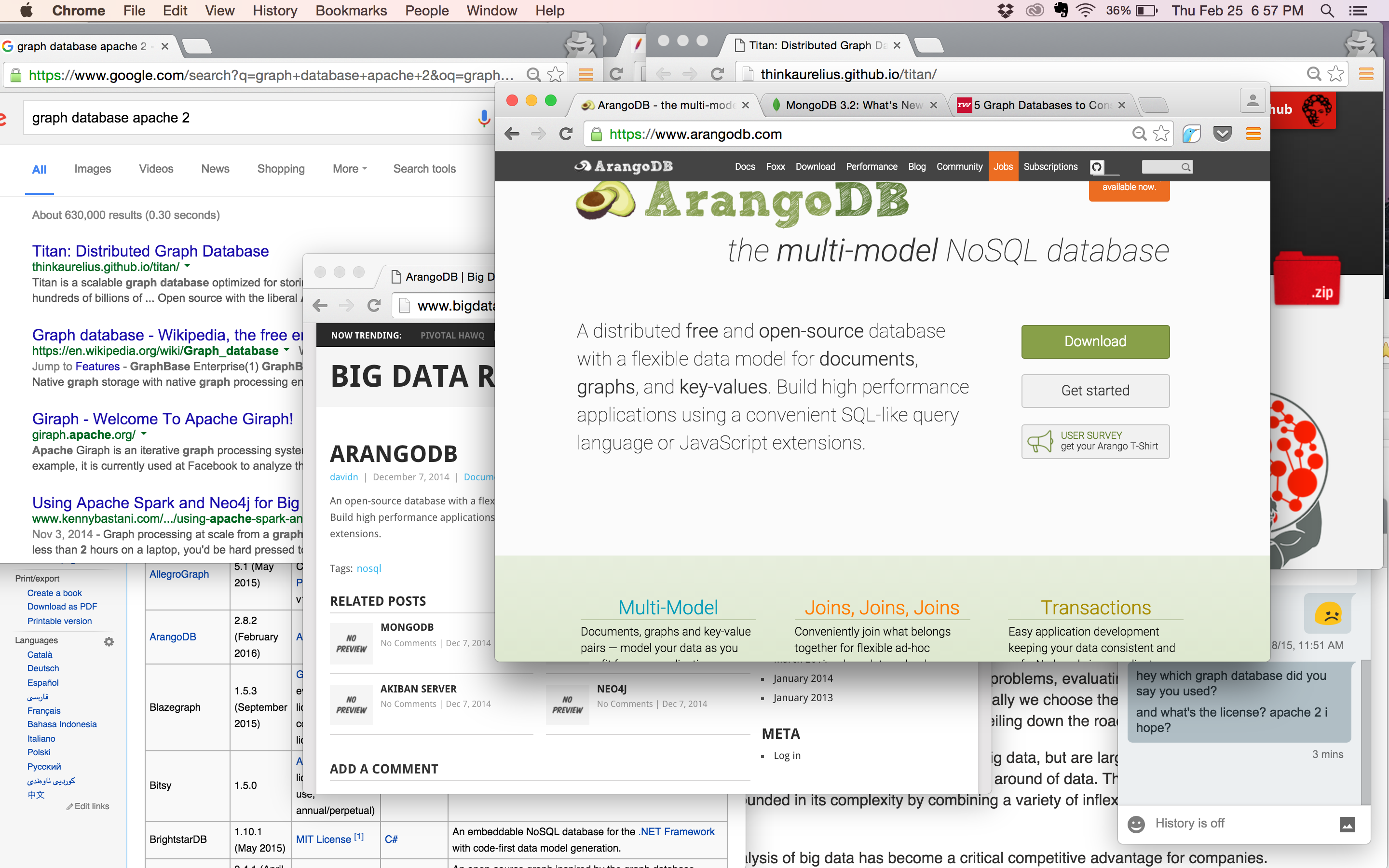Go back in the bigdata window
The image size is (1389, 868).
point(320,306)
